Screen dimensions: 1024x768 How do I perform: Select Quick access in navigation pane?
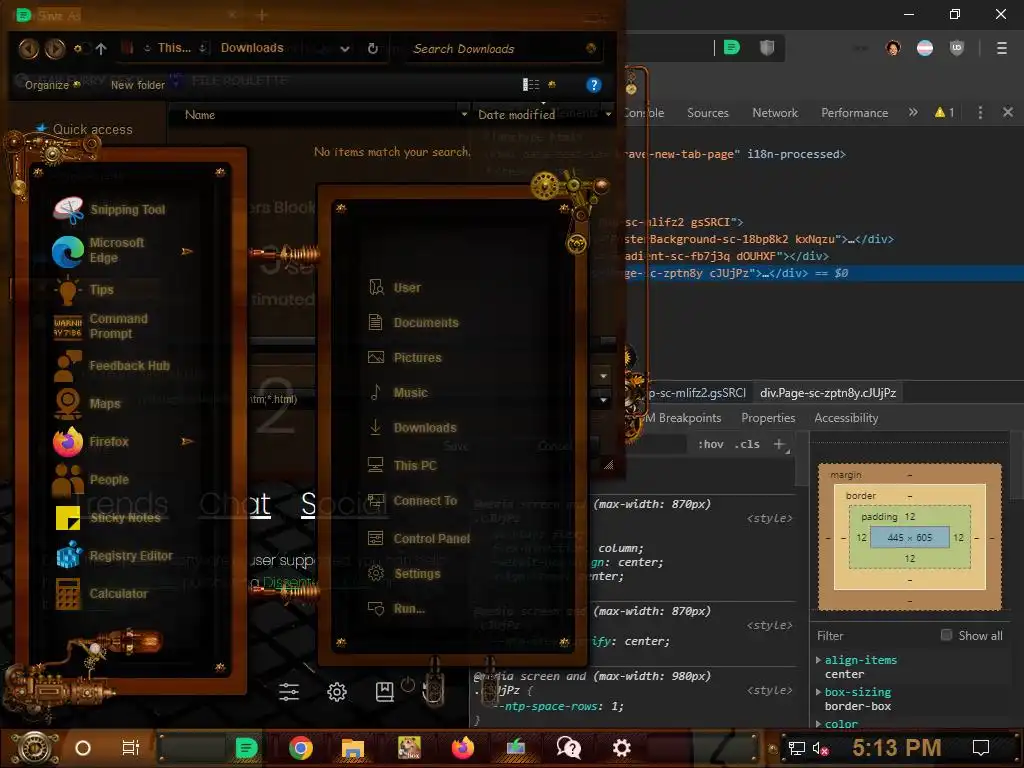[x=92, y=129]
